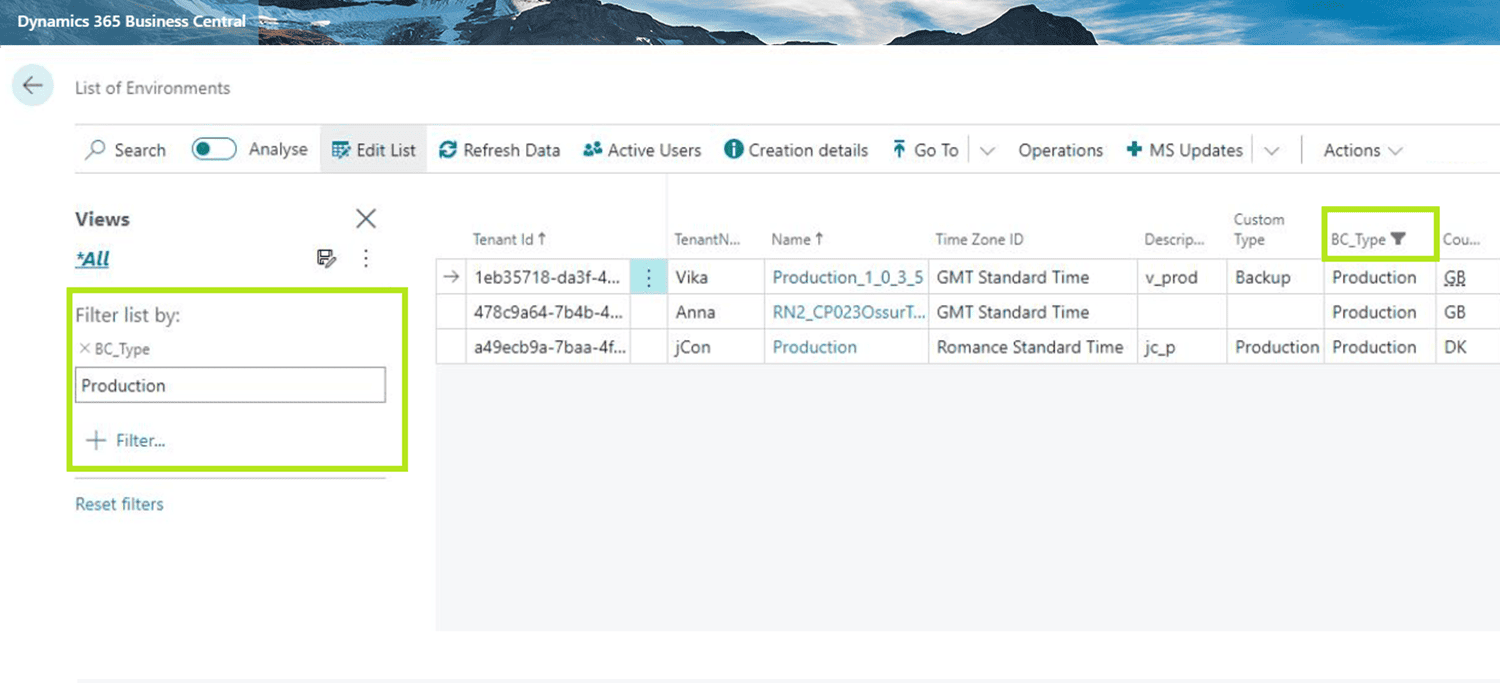The height and width of the screenshot is (683, 1500).
Task: Open the three-dot options beside *All view
Action: pos(366,259)
